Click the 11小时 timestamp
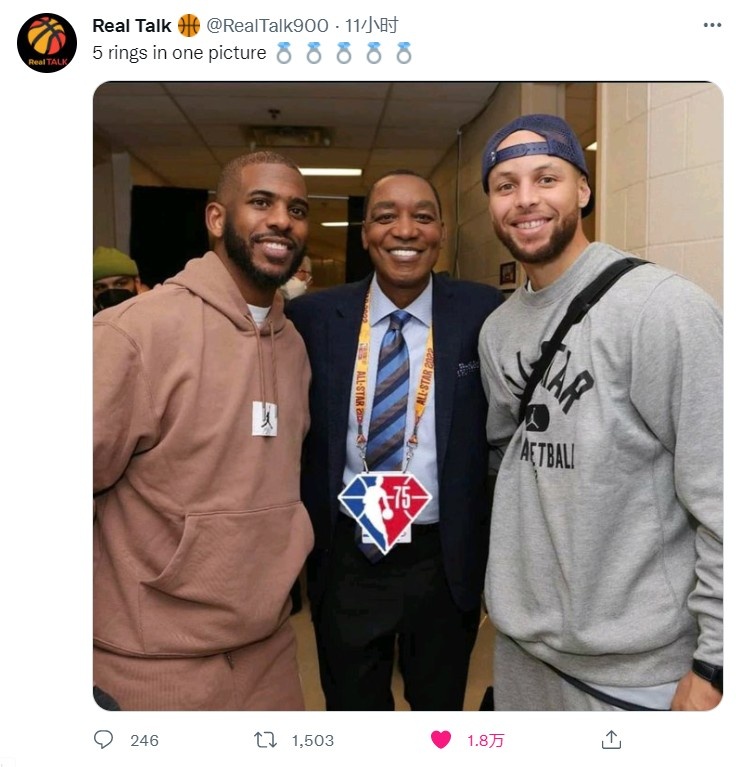This screenshot has height=767, width=736. 372,25
